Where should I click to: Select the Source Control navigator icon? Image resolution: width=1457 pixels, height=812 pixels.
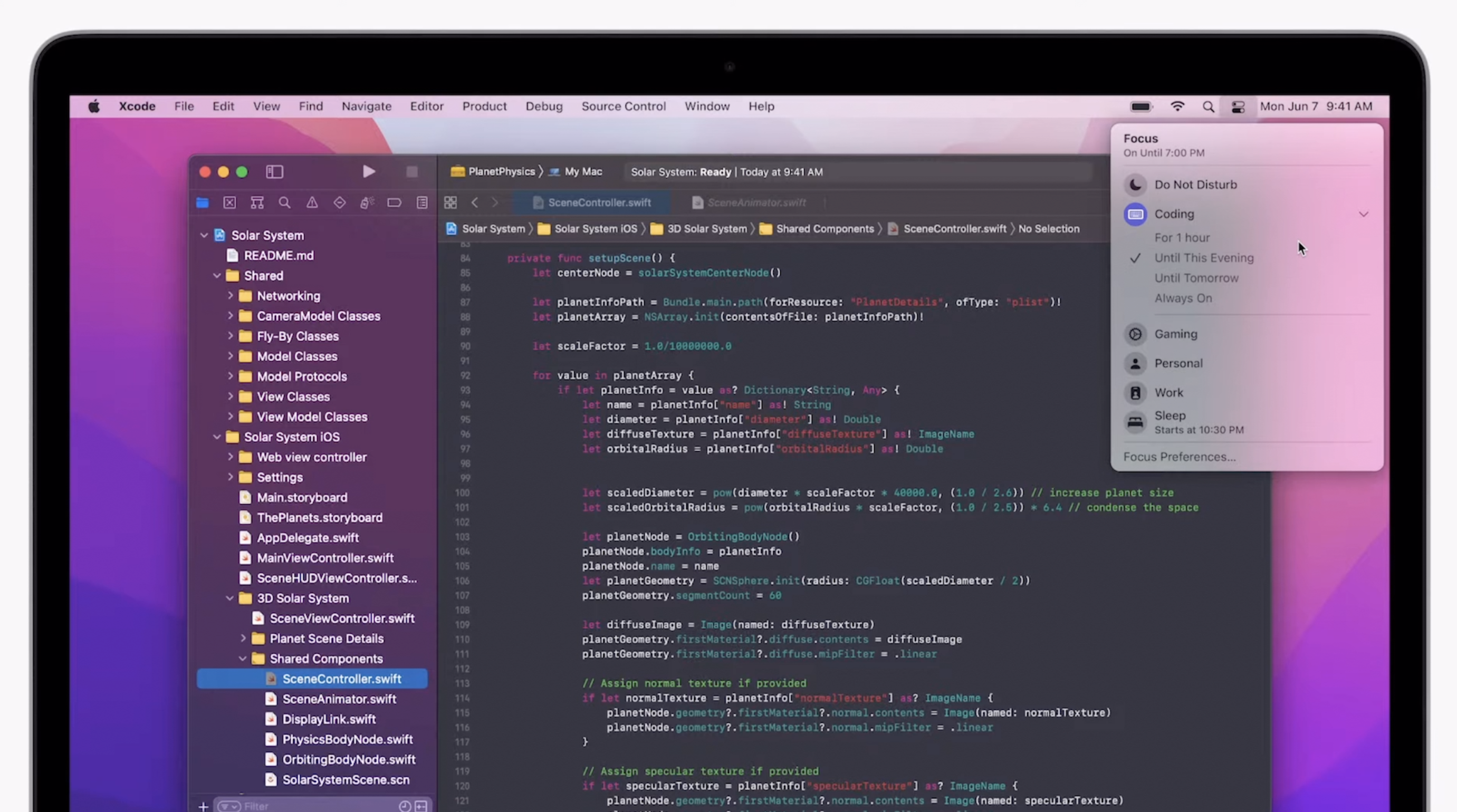click(x=229, y=203)
